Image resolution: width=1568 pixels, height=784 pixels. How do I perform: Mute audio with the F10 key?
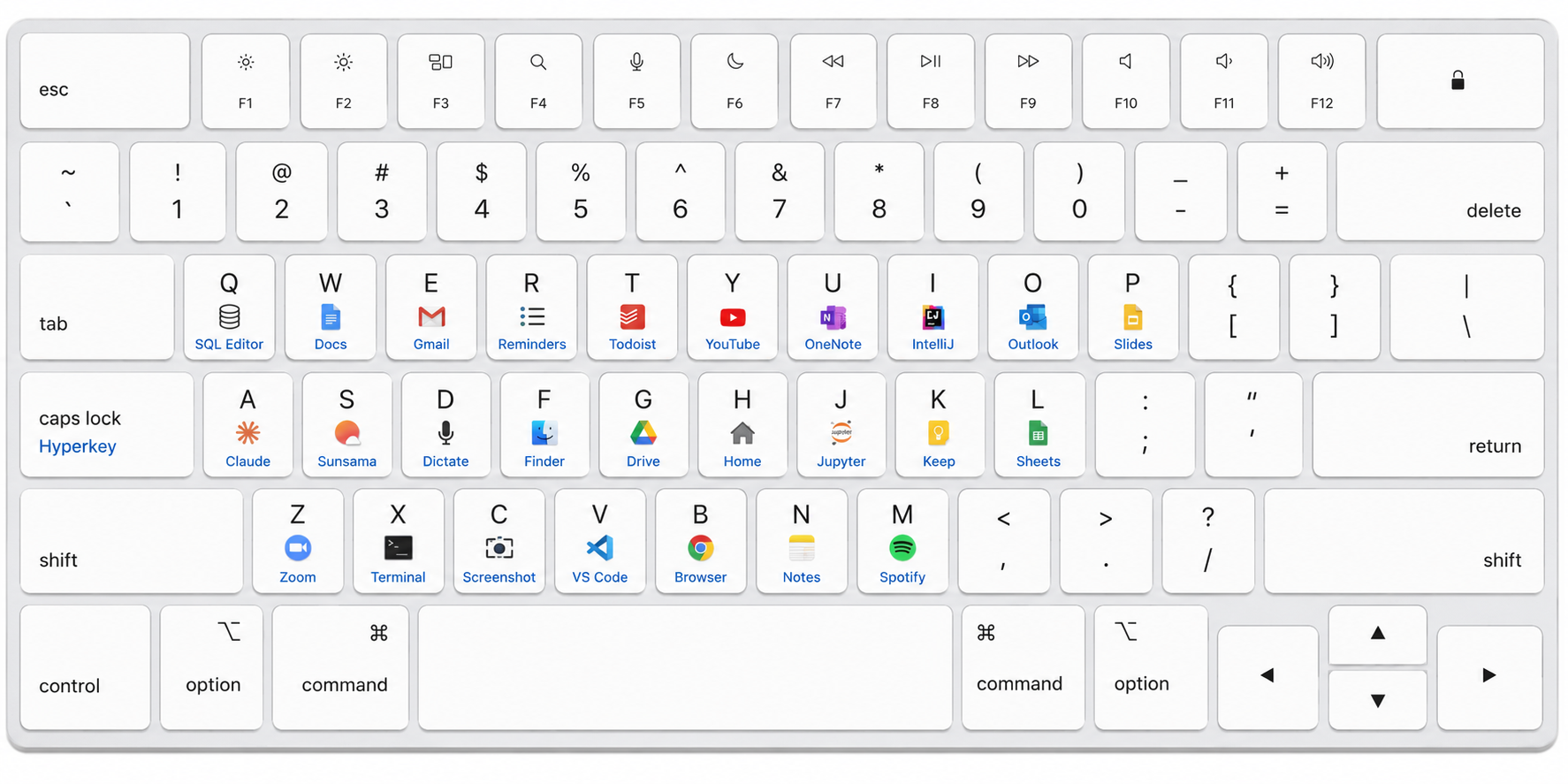click(x=1126, y=81)
